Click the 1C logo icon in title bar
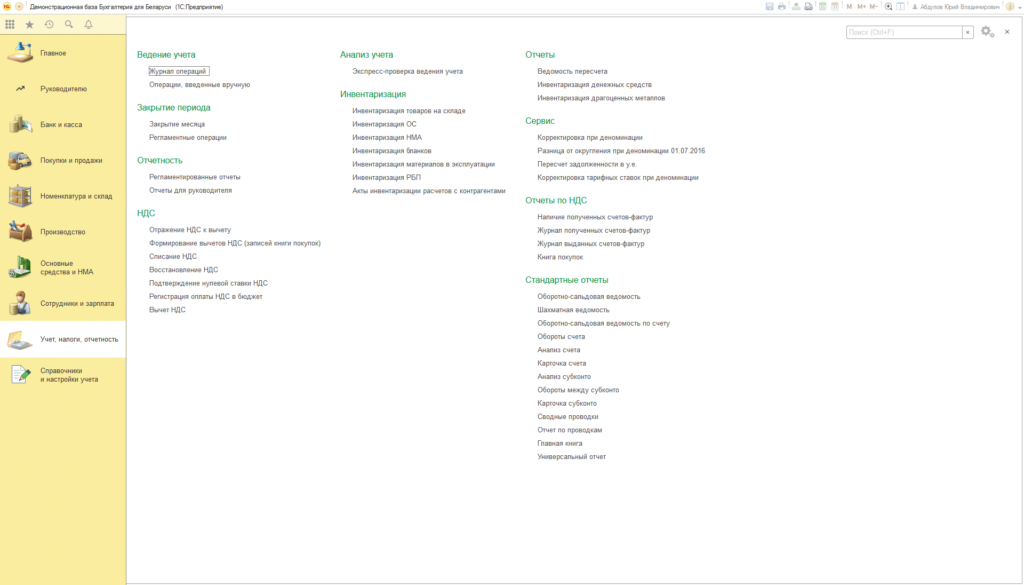1024x585 pixels. [7, 7]
